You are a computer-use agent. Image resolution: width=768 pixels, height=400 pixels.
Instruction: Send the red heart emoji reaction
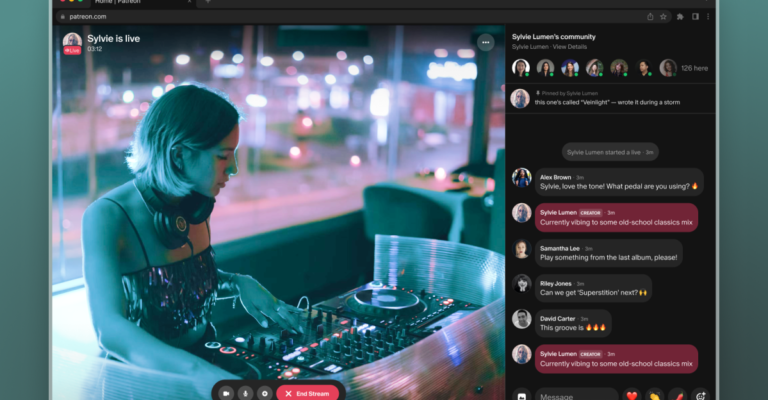631,395
